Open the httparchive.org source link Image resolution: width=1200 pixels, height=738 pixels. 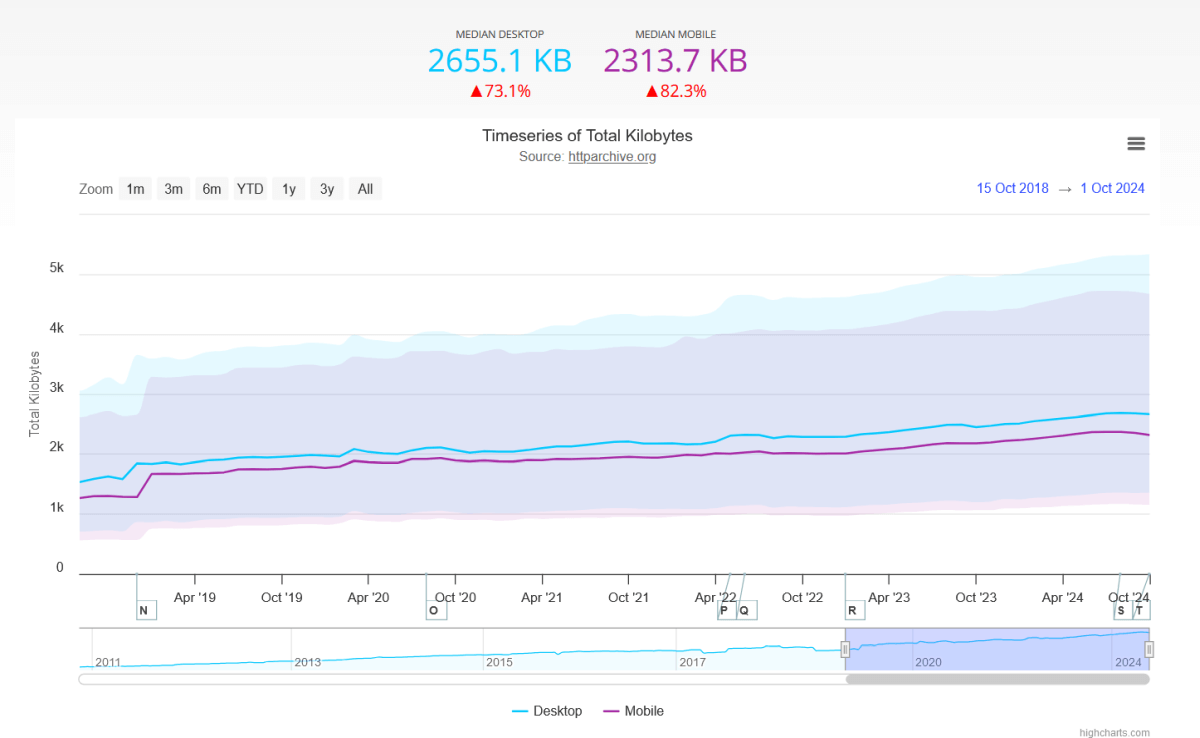pos(612,157)
